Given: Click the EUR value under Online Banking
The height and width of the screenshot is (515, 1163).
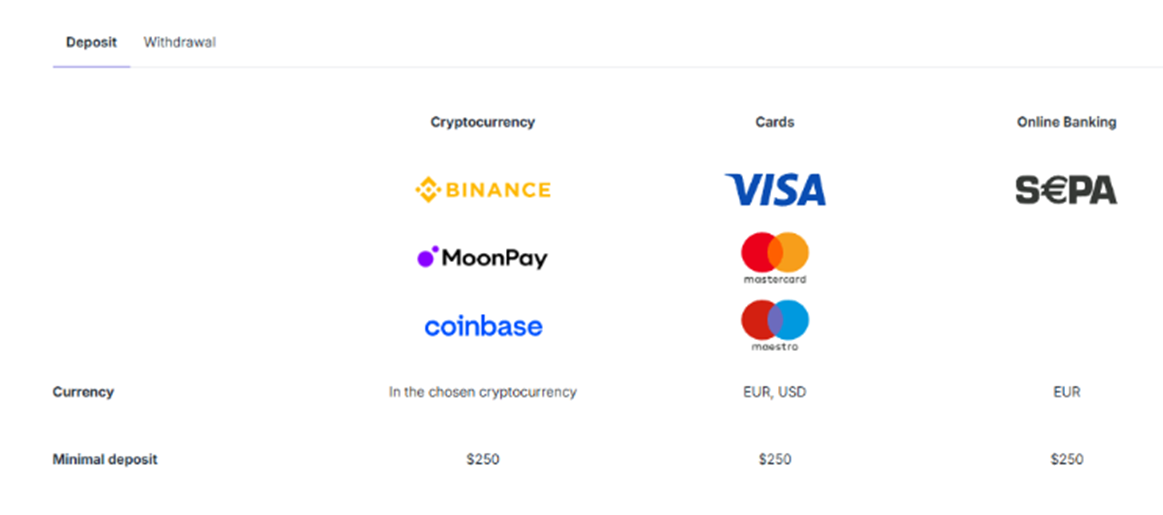Looking at the screenshot, I should tap(1066, 392).
